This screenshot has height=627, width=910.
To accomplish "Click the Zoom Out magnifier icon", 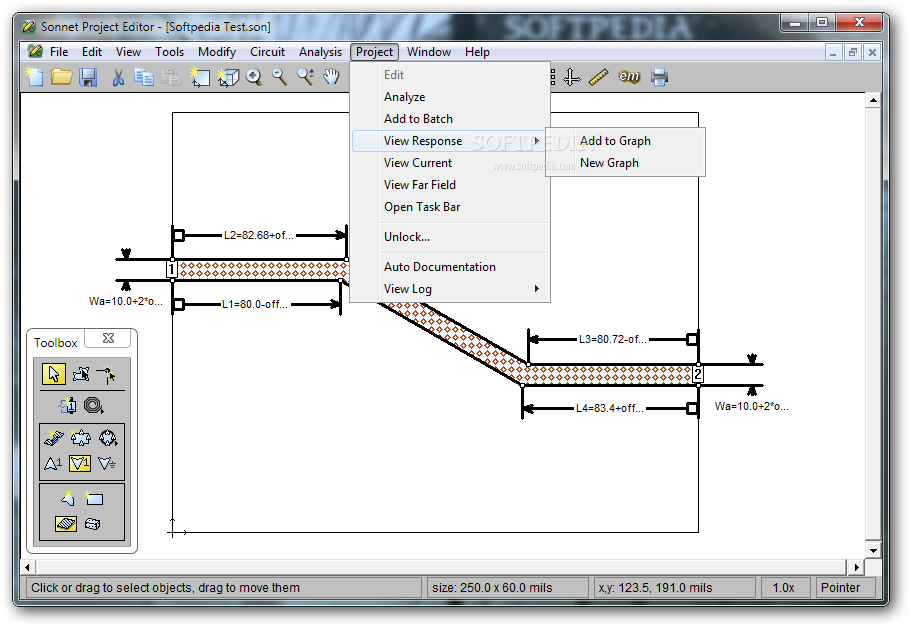I will click(x=280, y=77).
